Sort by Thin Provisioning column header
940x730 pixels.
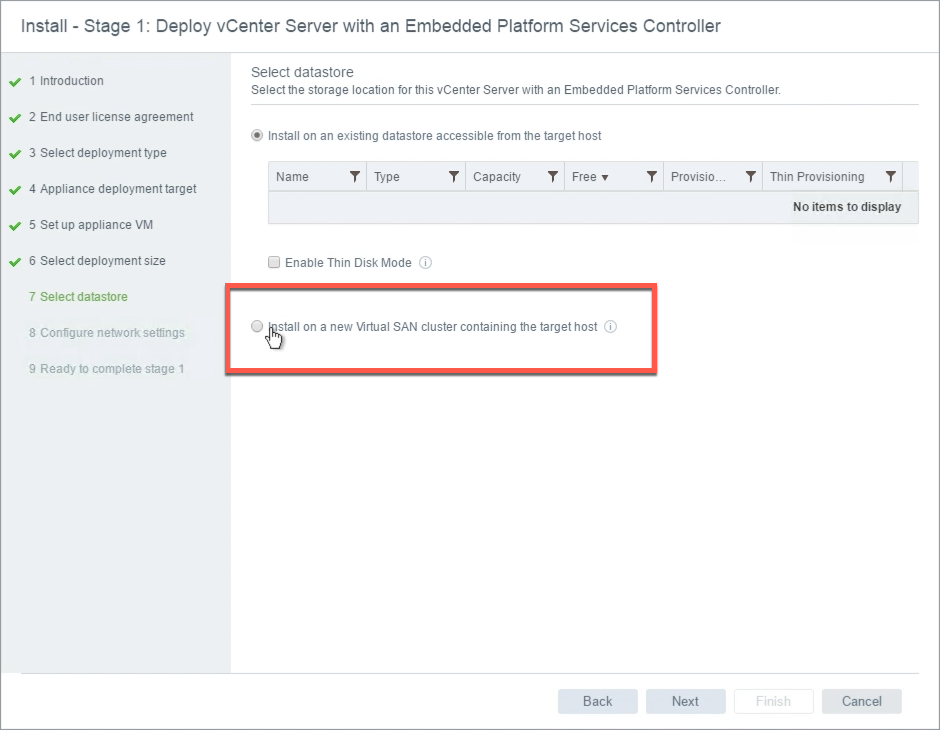point(817,177)
